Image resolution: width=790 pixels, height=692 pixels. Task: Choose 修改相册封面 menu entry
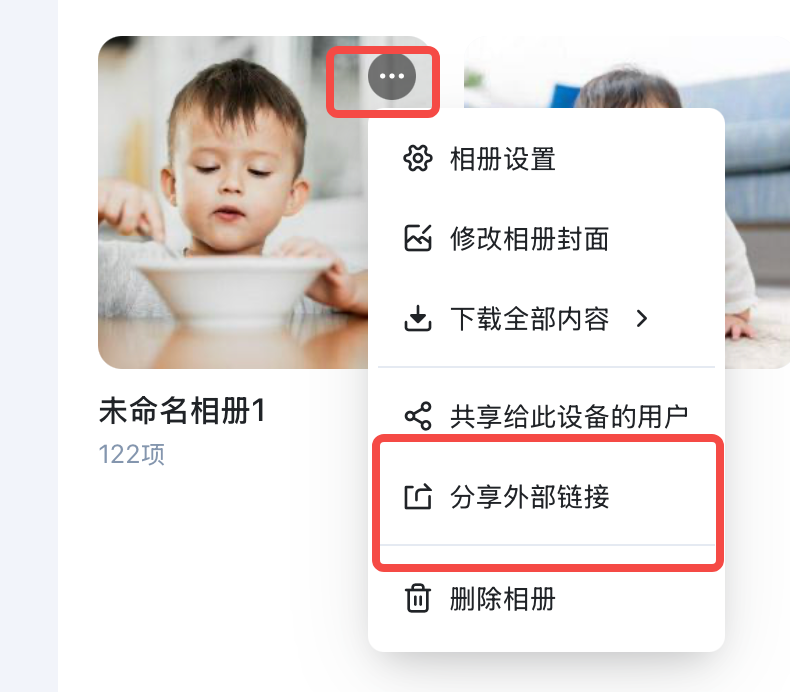(546, 238)
